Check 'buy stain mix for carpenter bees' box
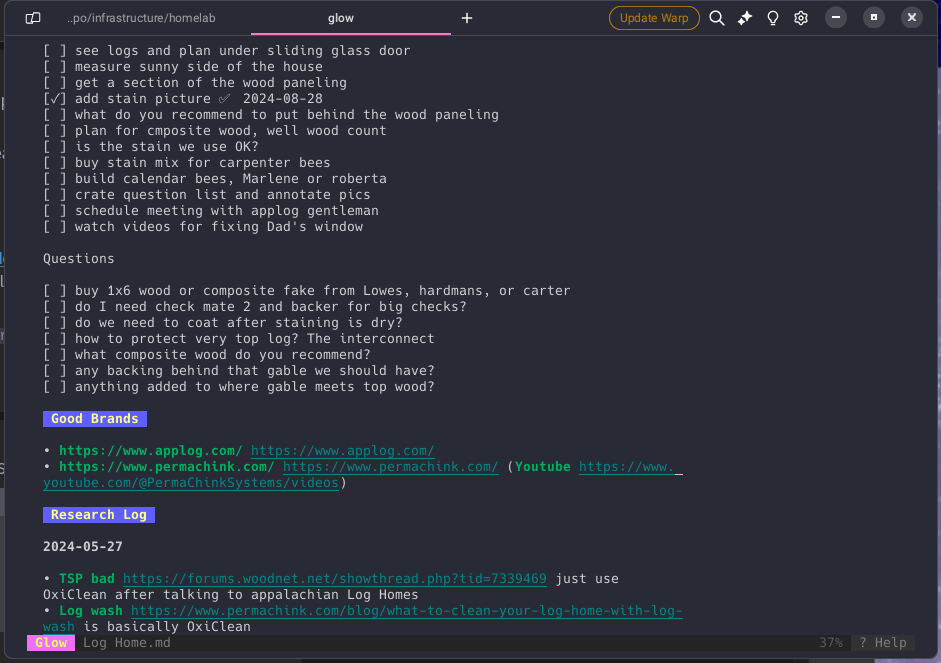 [x=55, y=163]
